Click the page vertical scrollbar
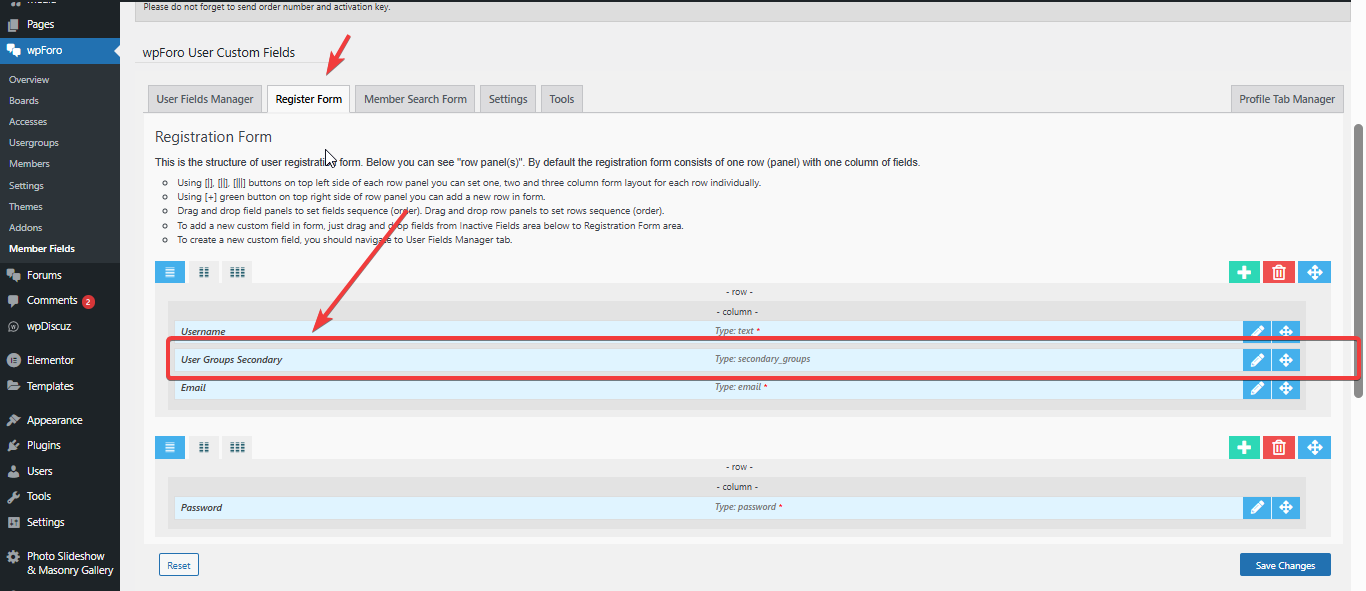1366x591 pixels. coord(1358,260)
